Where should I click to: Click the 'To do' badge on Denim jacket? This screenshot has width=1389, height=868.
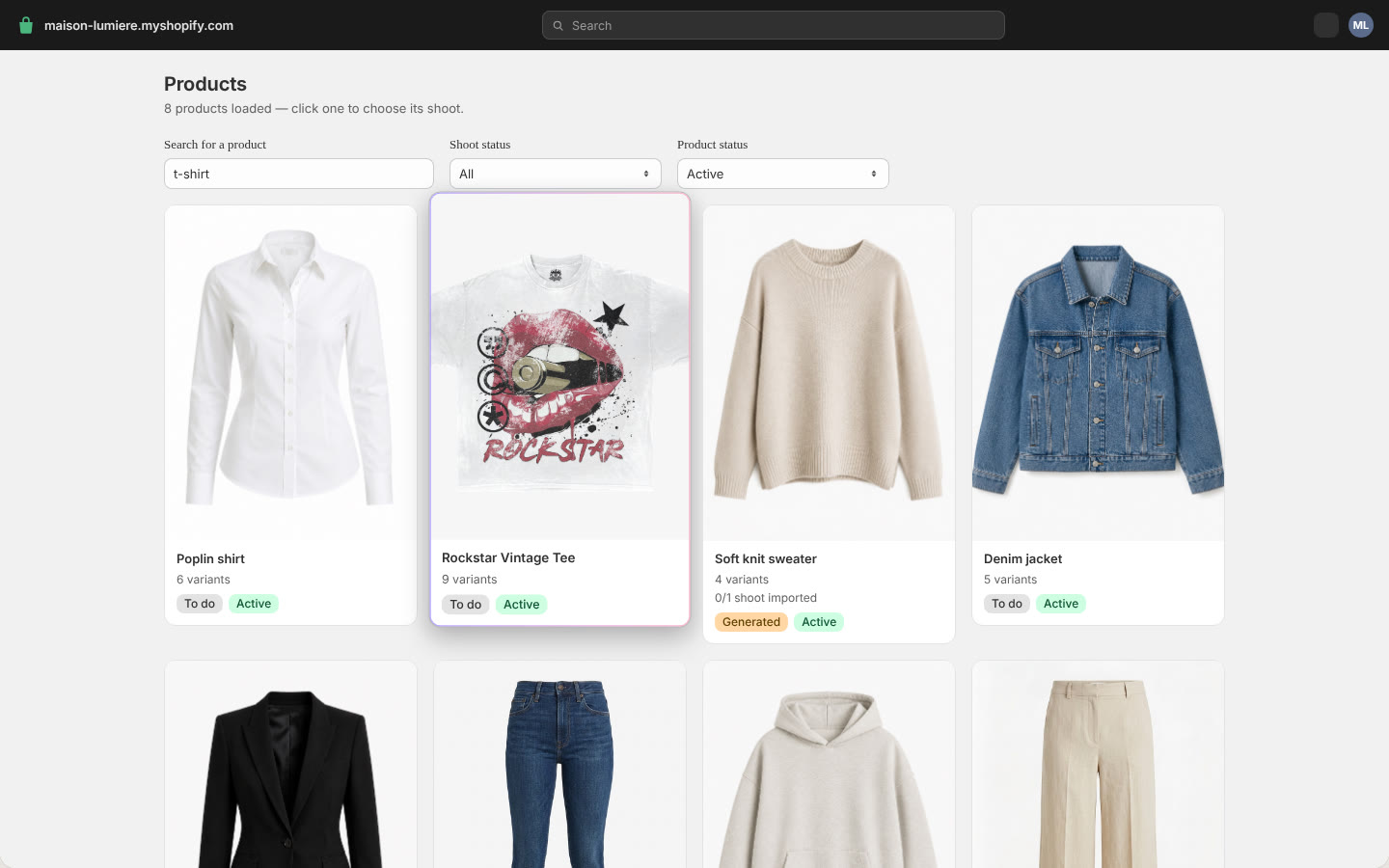point(1007,604)
